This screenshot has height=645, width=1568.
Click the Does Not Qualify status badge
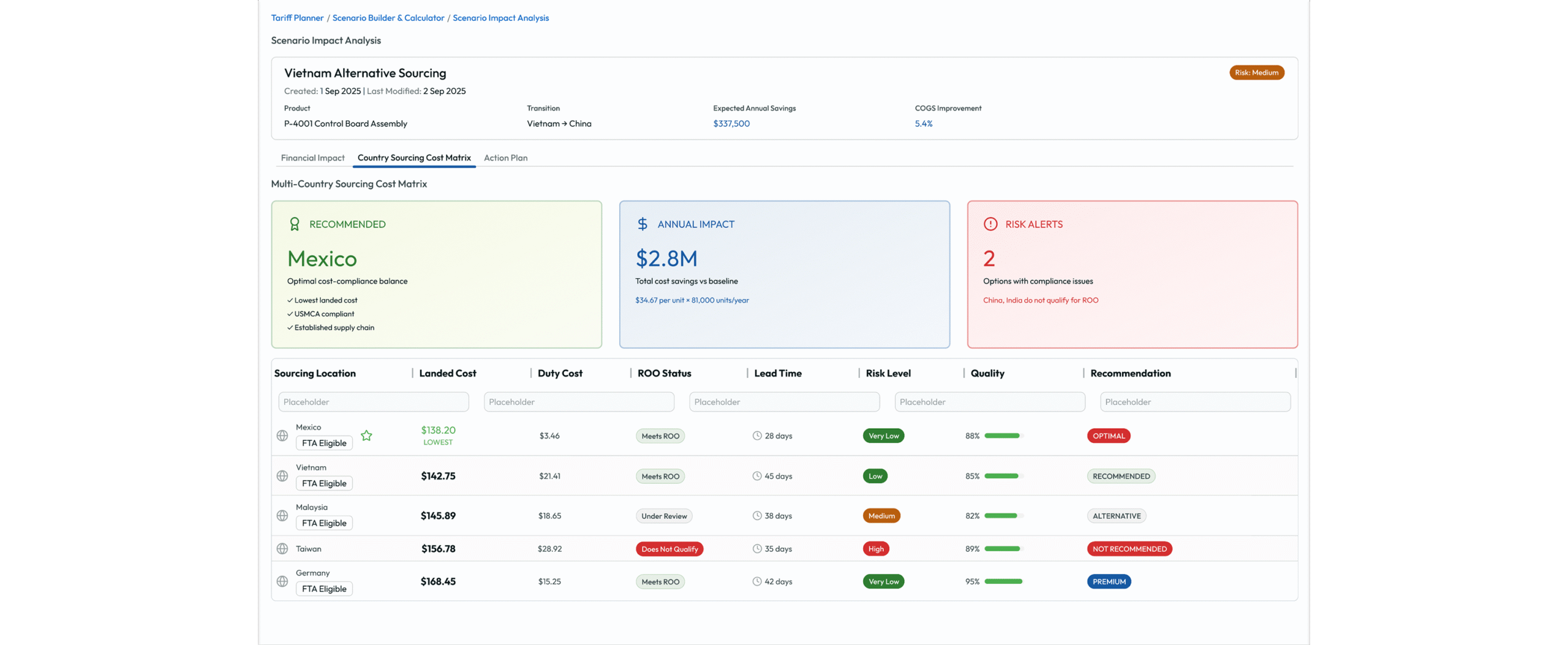click(669, 549)
